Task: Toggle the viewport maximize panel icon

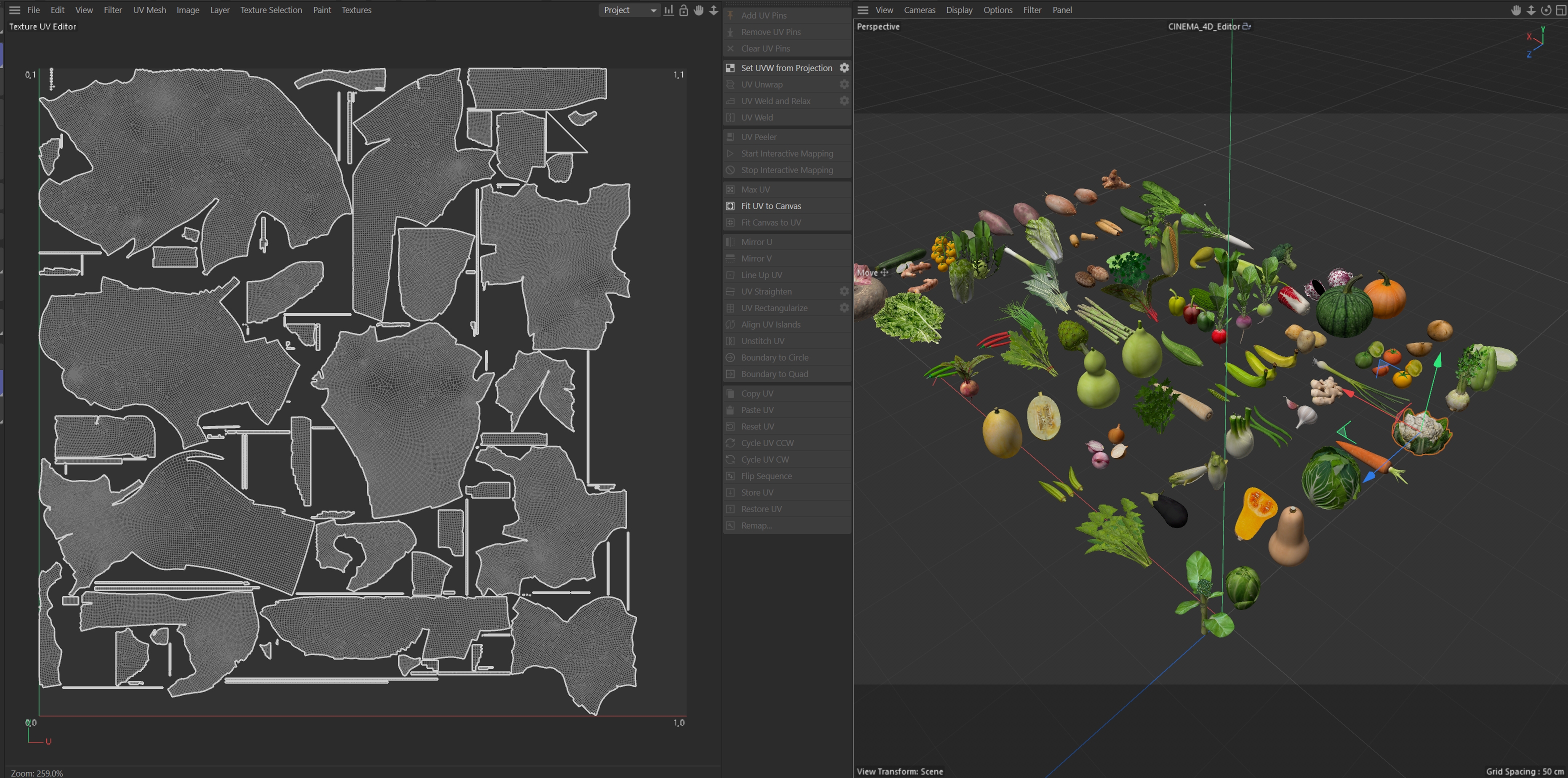Action: 1560,9
